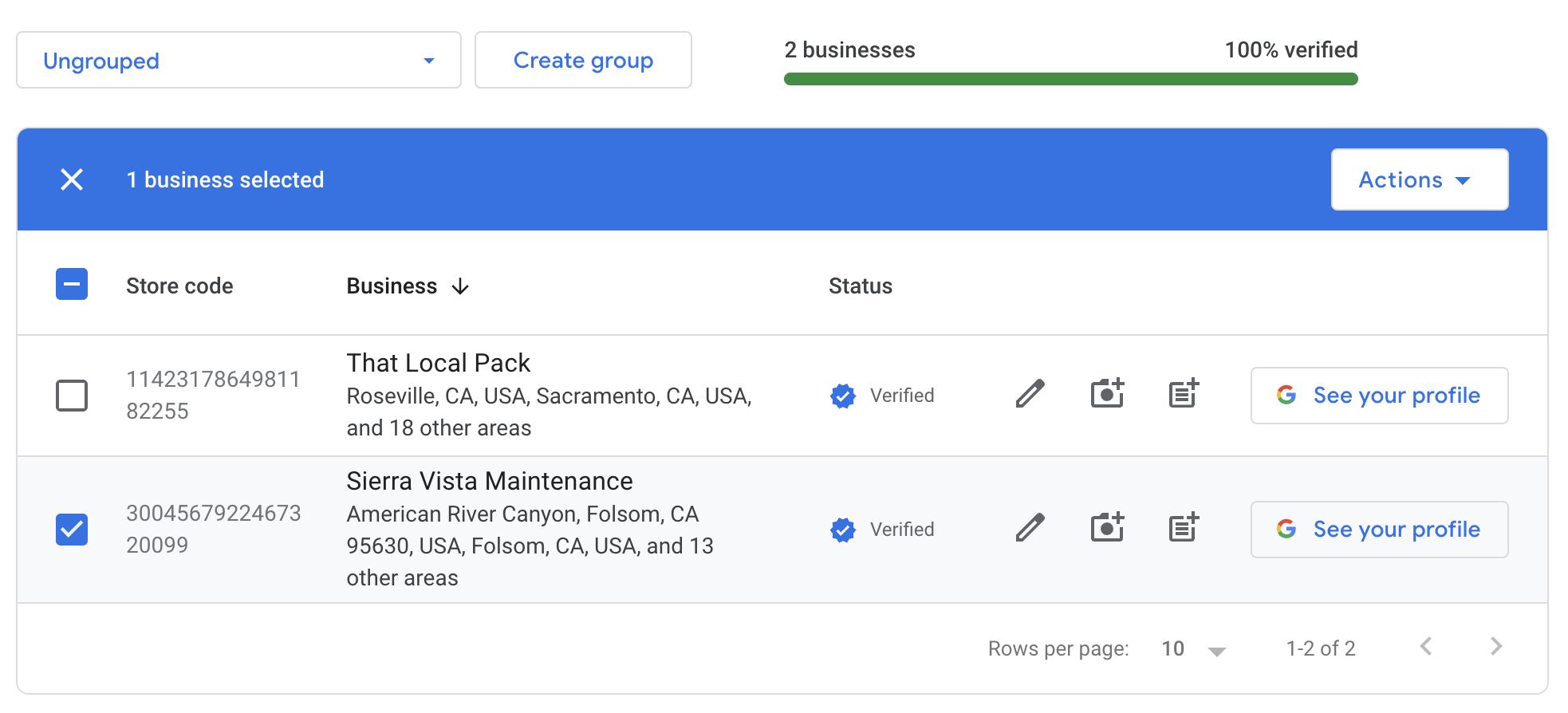Open the Ungrouped dropdown
Image resolution: width=1568 pixels, height=713 pixels.
[238, 61]
